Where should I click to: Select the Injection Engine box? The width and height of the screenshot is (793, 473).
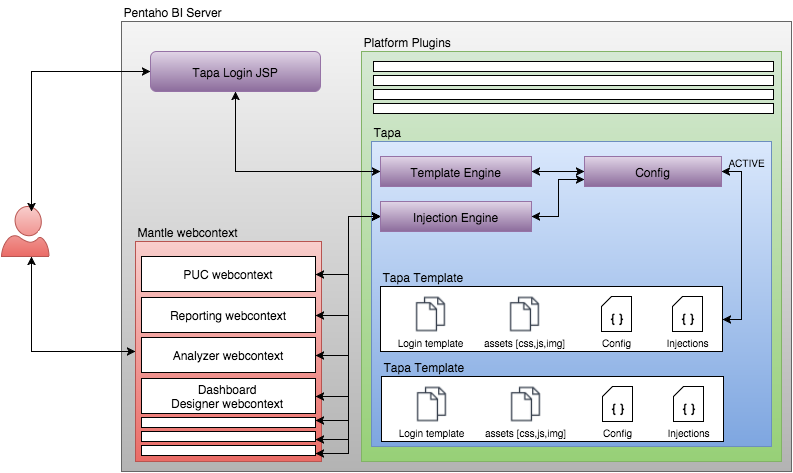tap(456, 217)
